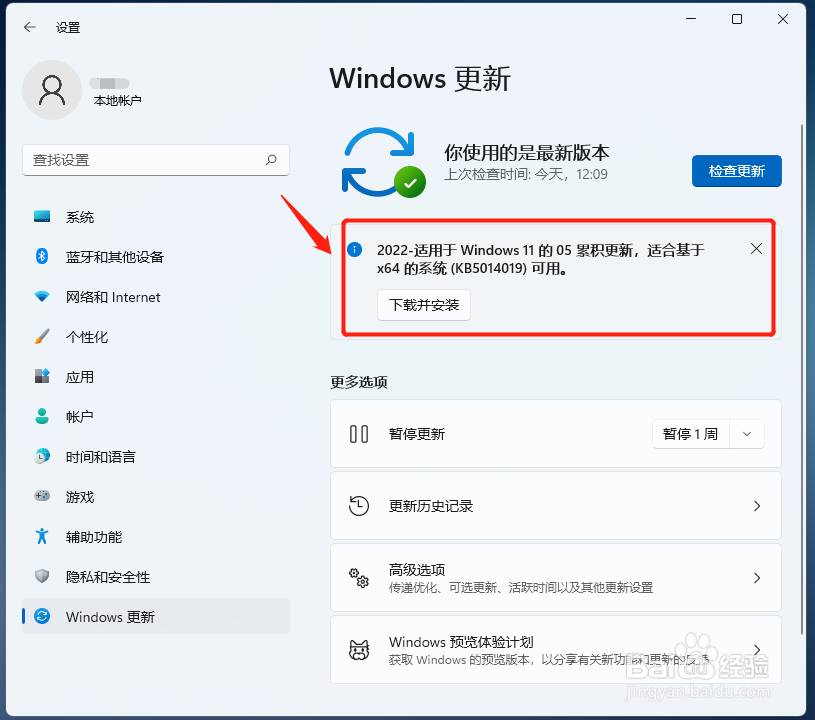815x720 pixels.
Task: Click the blue info icon in update notice
Action: click(x=354, y=250)
